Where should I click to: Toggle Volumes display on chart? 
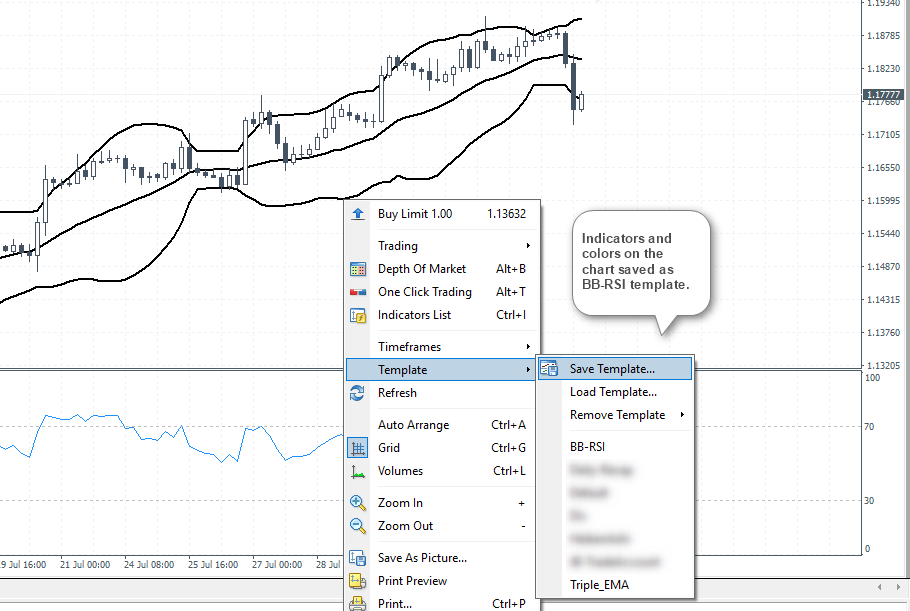coord(400,471)
